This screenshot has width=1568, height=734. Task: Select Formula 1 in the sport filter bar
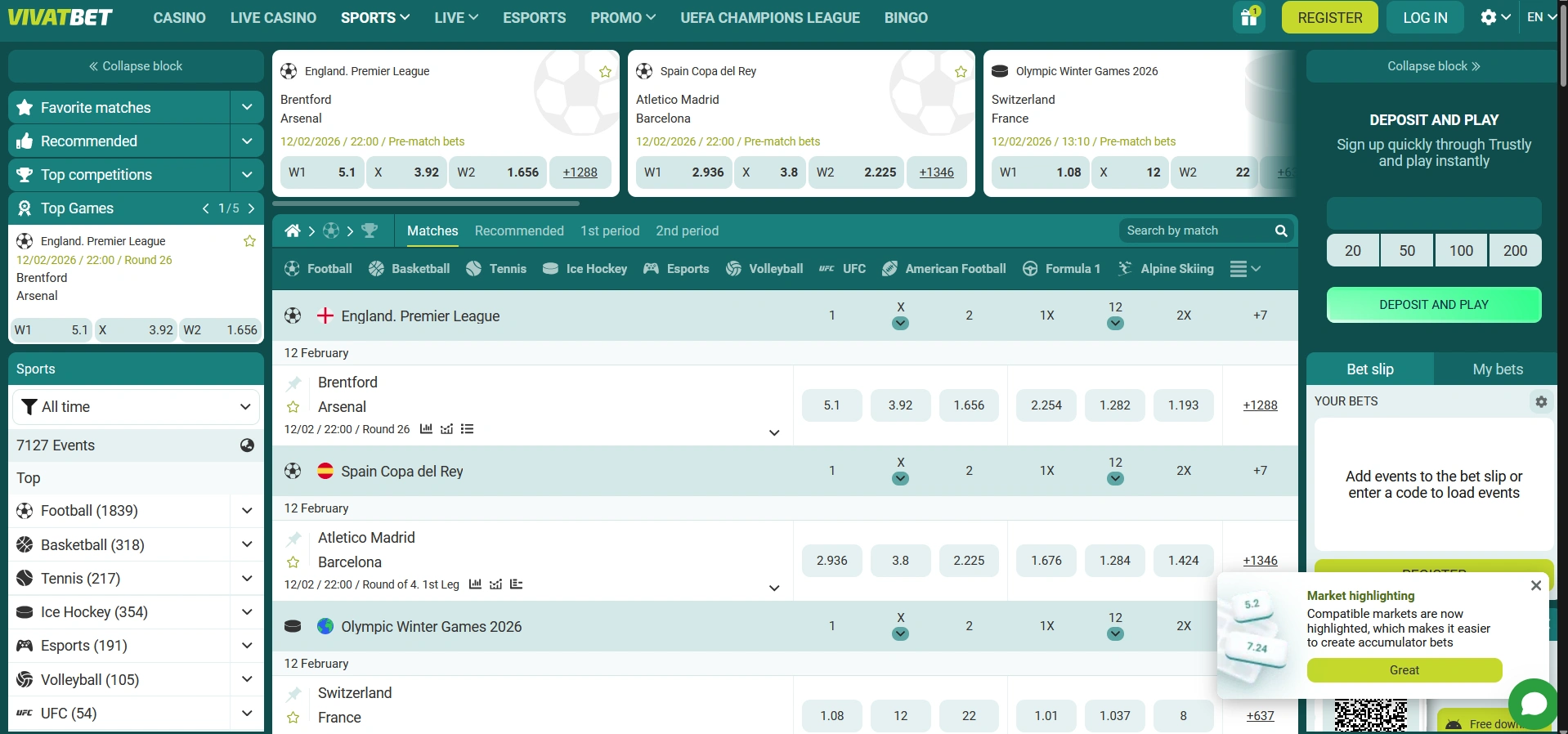point(1061,269)
